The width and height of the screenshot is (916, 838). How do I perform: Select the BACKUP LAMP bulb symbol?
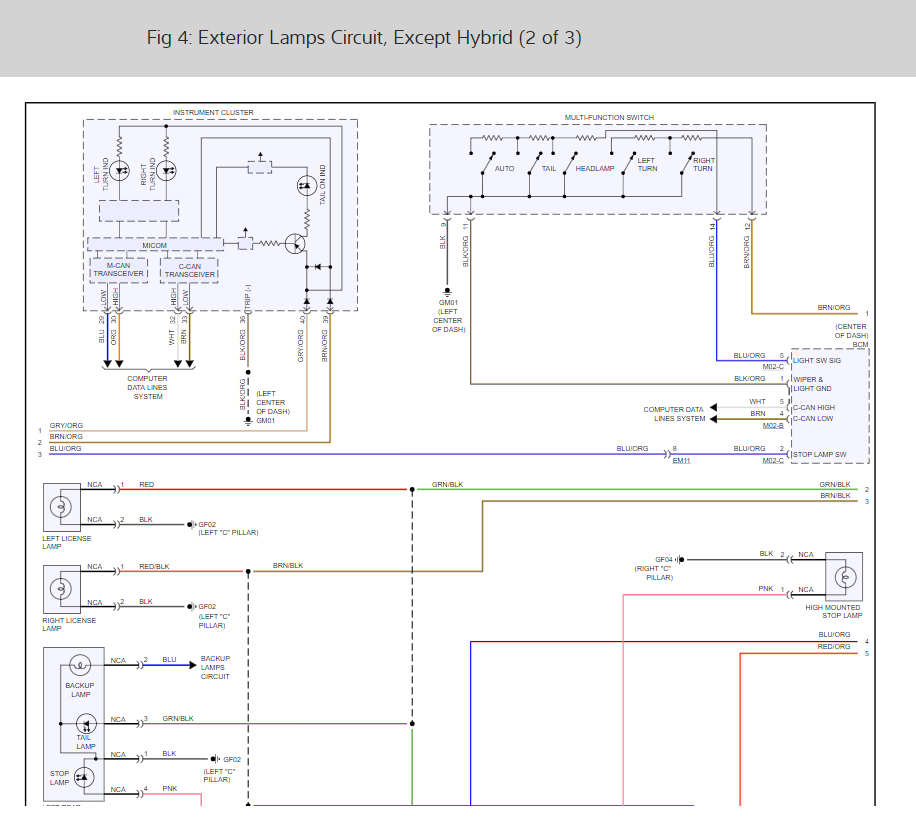[80, 664]
